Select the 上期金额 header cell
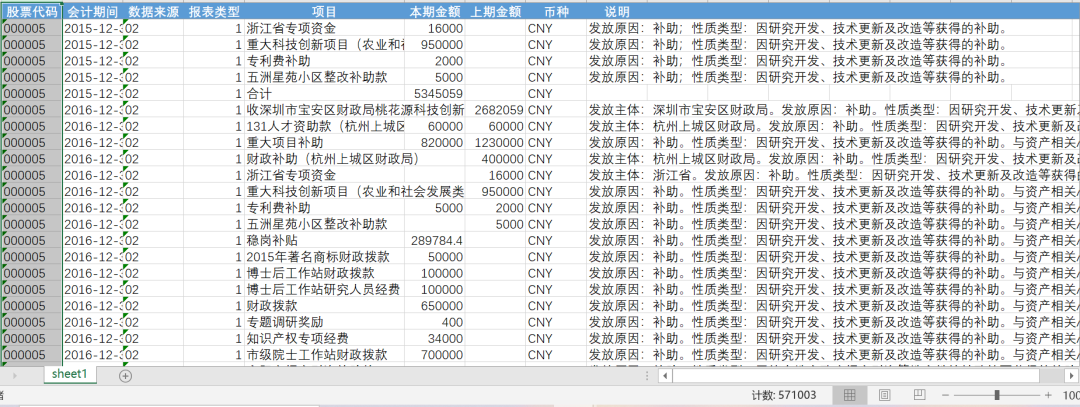The image size is (1080, 407). tap(495, 12)
